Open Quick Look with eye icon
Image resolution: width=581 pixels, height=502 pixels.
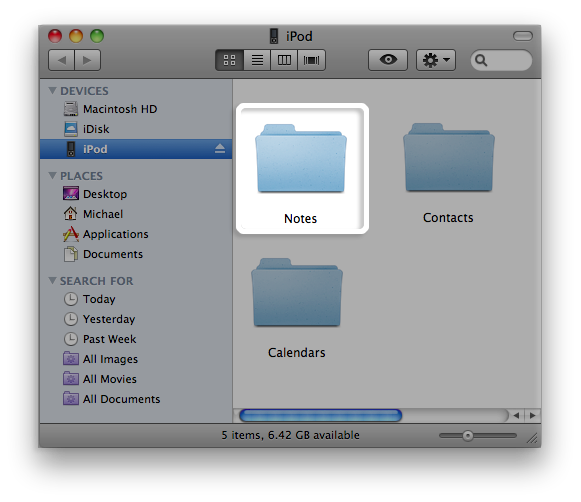pos(388,60)
